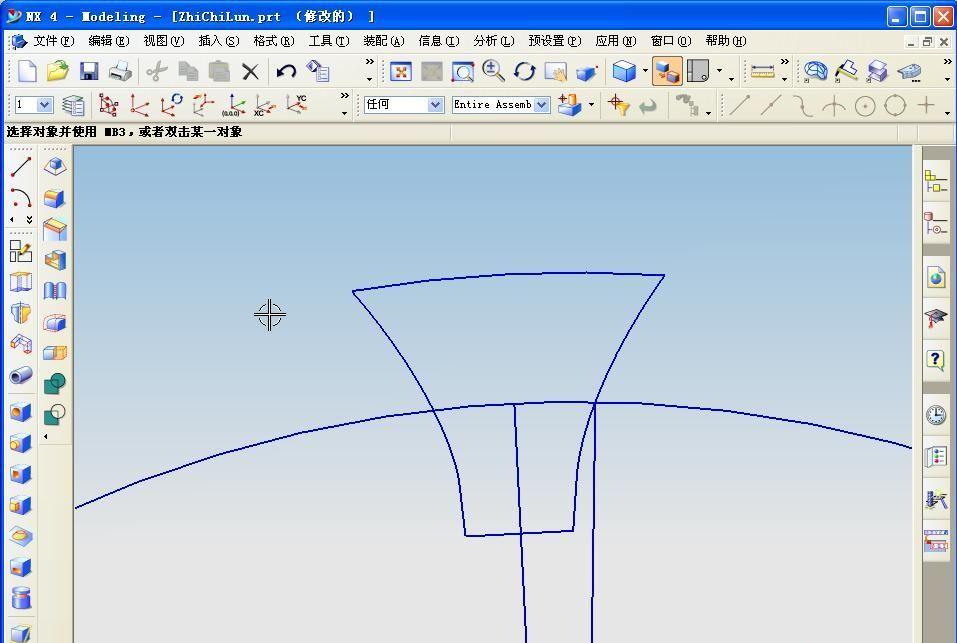Screen dimensions: 957x643
Task: Open the 帮助(H) menu
Action: pyautogui.click(x=725, y=41)
